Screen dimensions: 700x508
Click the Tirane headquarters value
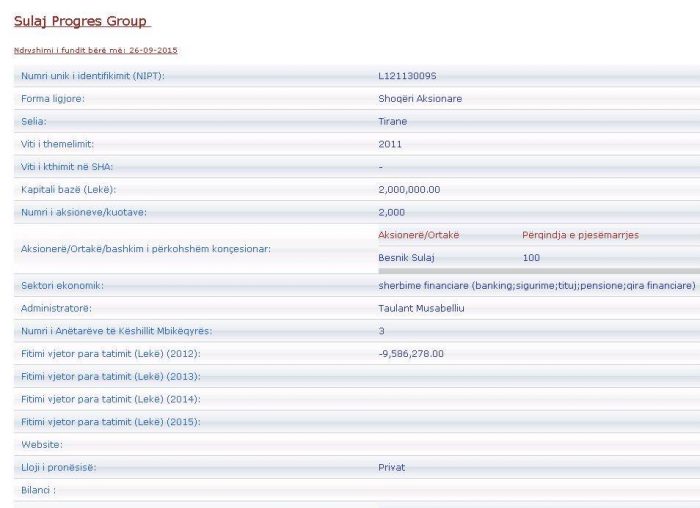pos(393,121)
